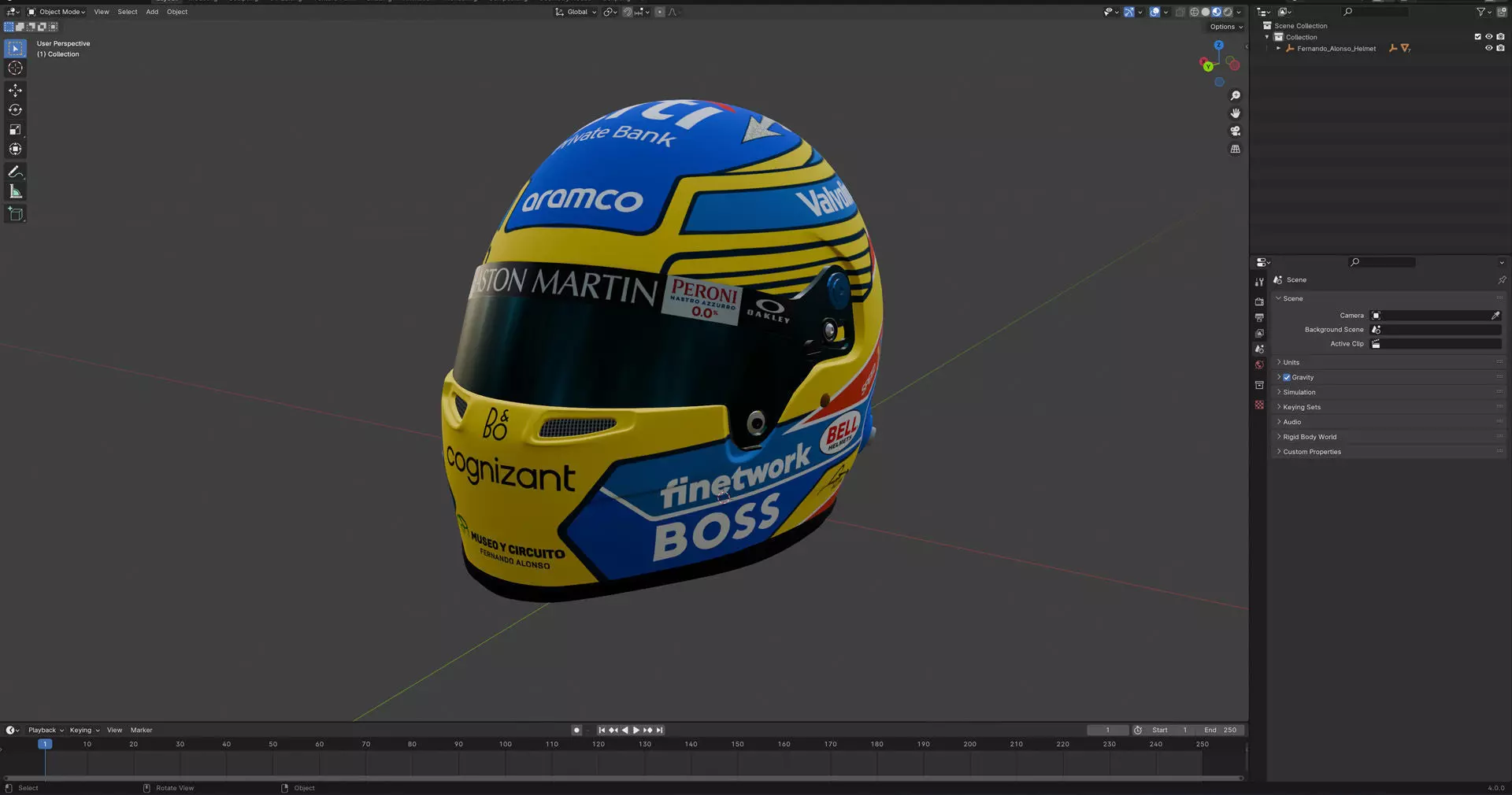Select the Rotate tool
Image resolution: width=1512 pixels, height=795 pixels.
coord(15,110)
